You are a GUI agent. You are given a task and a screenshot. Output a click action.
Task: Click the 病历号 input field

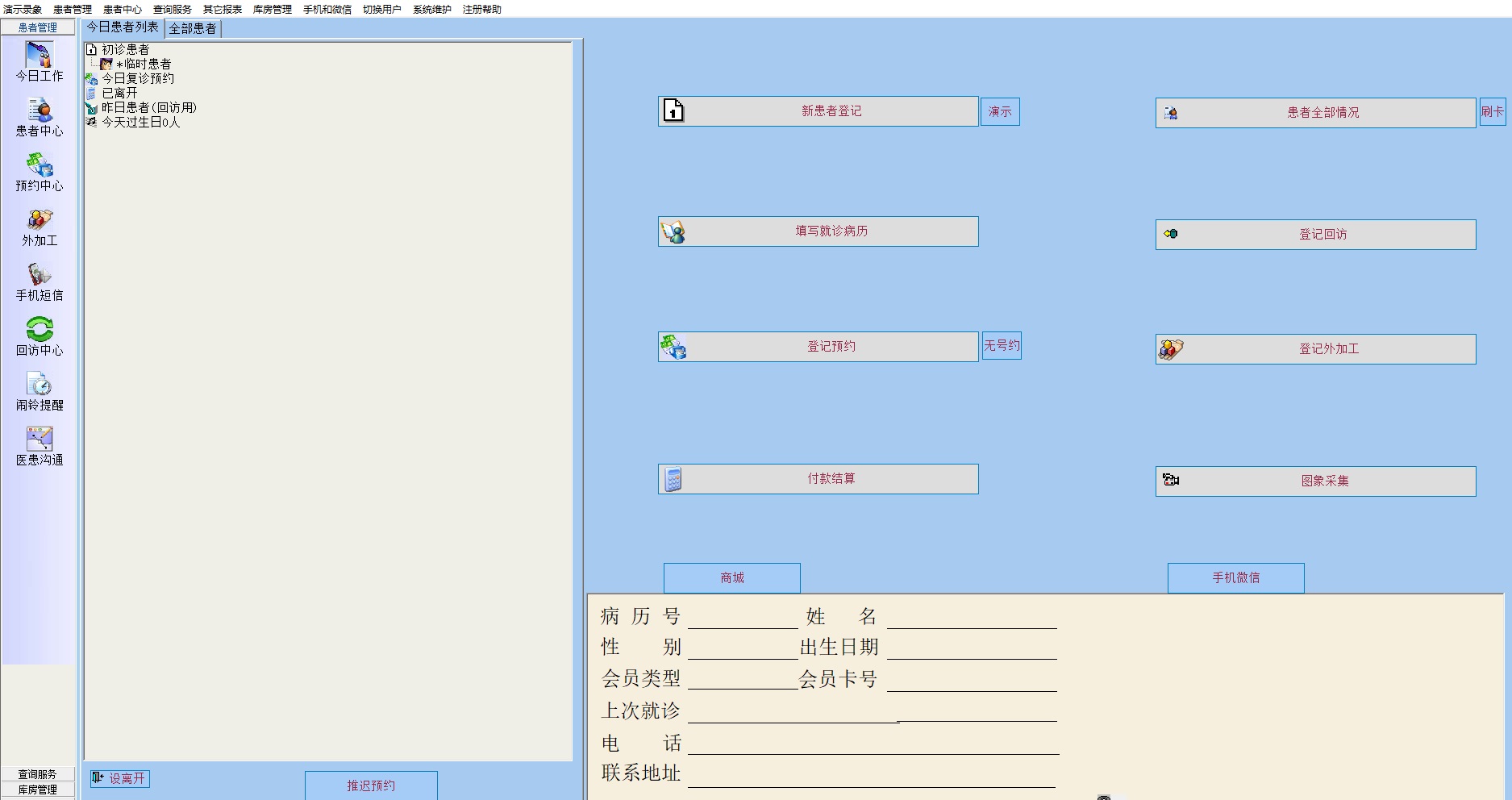742,618
